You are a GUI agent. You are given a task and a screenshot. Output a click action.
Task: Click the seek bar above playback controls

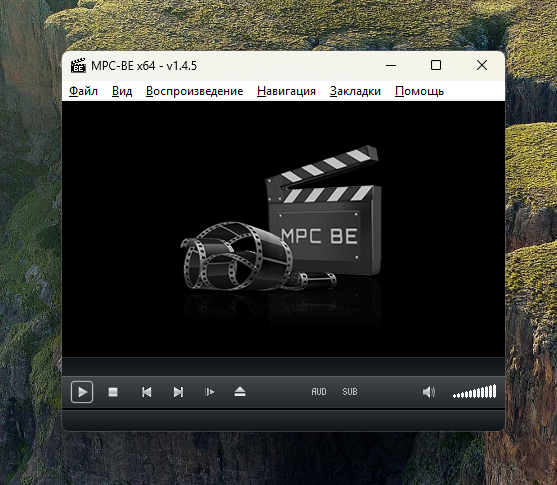[x=283, y=366]
